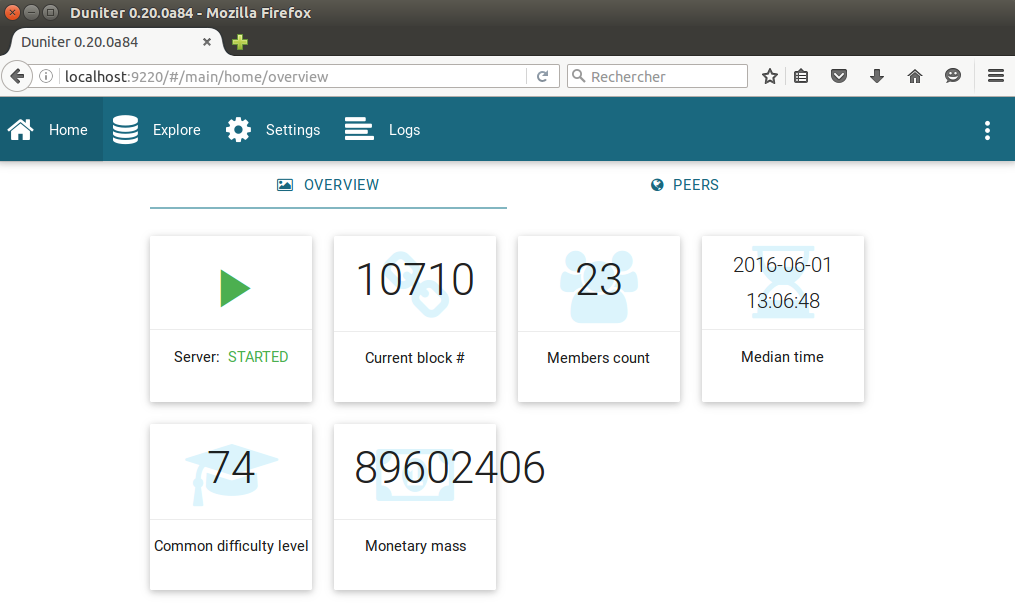Open the Settings section
Image resolution: width=1015 pixels, height=605 pixels.
(273, 129)
